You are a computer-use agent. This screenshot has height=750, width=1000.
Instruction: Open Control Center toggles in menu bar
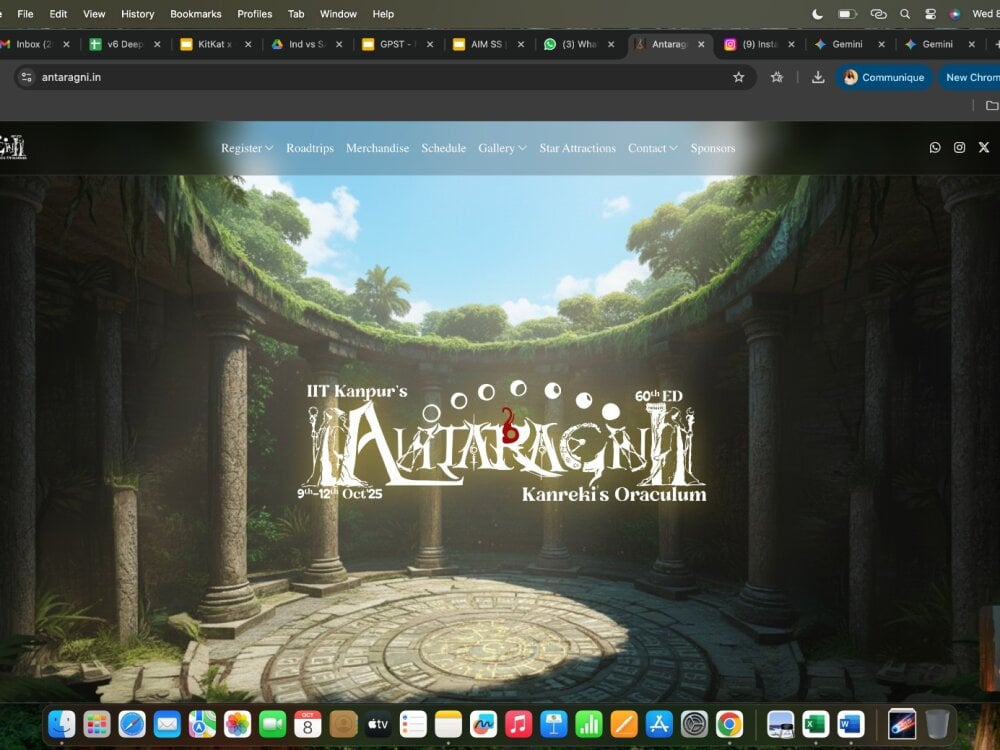coord(930,14)
